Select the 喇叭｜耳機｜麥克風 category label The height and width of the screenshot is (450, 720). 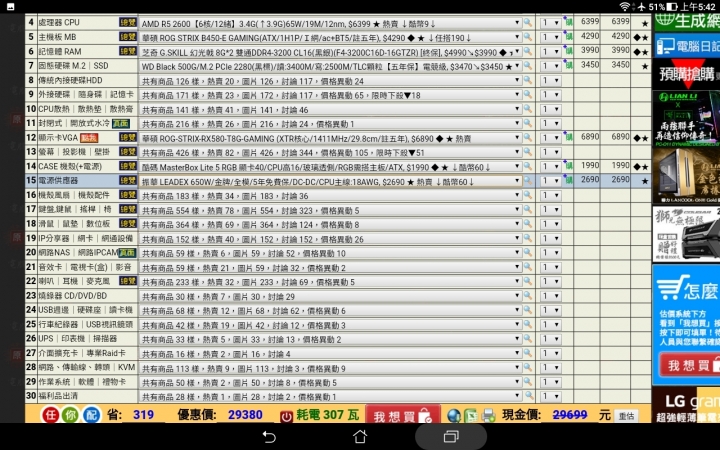coord(74,281)
